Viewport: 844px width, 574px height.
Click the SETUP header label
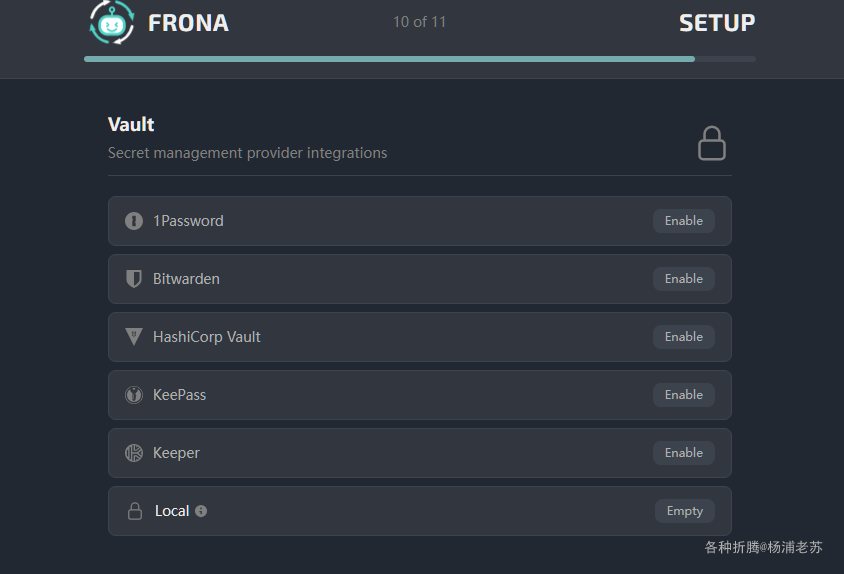coord(717,23)
